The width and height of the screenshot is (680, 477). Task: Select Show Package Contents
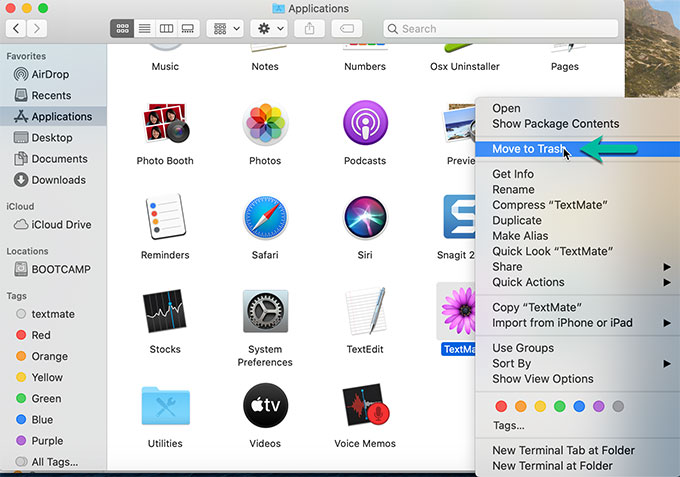pyautogui.click(x=555, y=124)
